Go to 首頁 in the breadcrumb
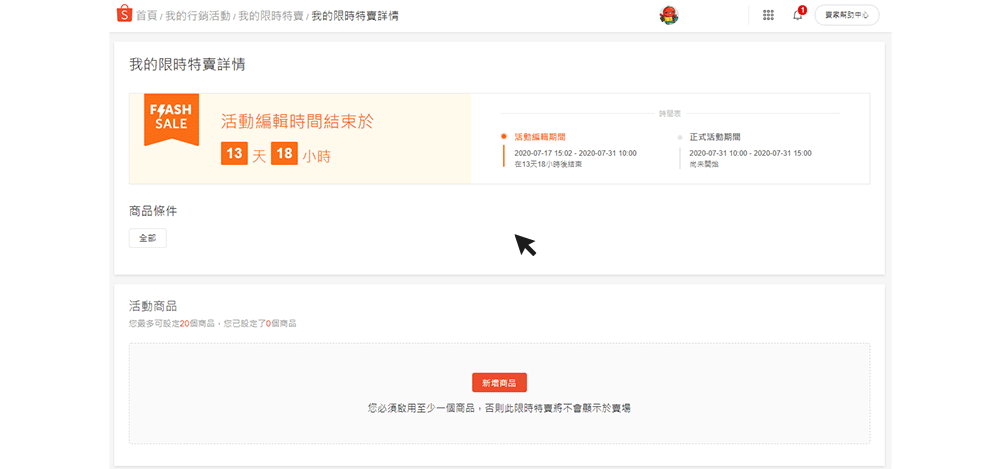 (x=147, y=16)
